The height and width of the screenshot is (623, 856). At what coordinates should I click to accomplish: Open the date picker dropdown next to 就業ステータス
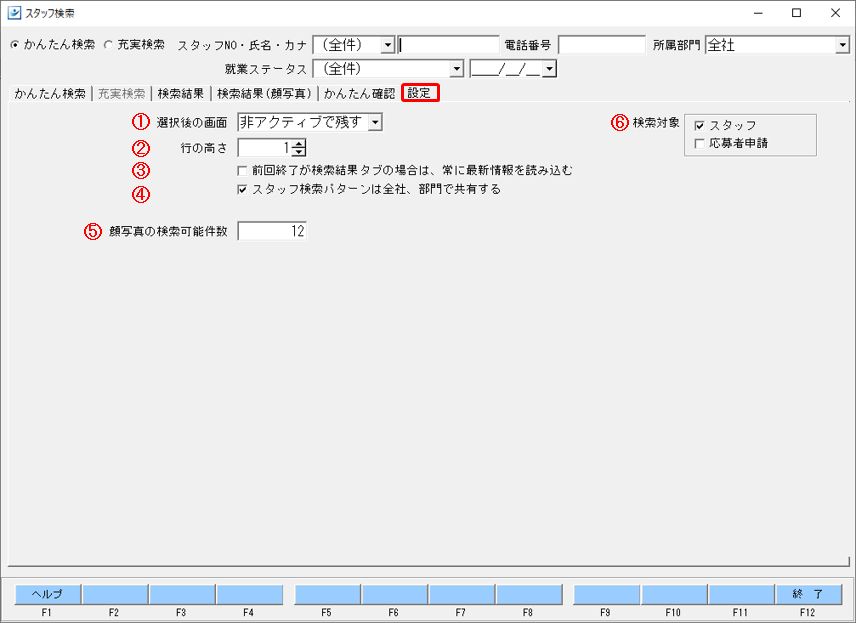[549, 69]
